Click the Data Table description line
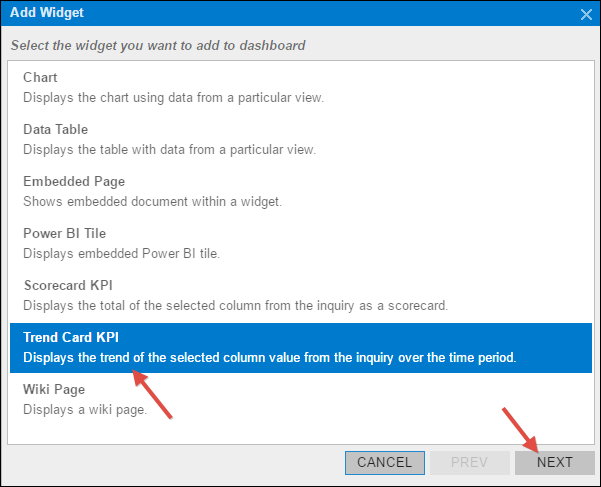Image resolution: width=601 pixels, height=487 pixels. pos(169,149)
